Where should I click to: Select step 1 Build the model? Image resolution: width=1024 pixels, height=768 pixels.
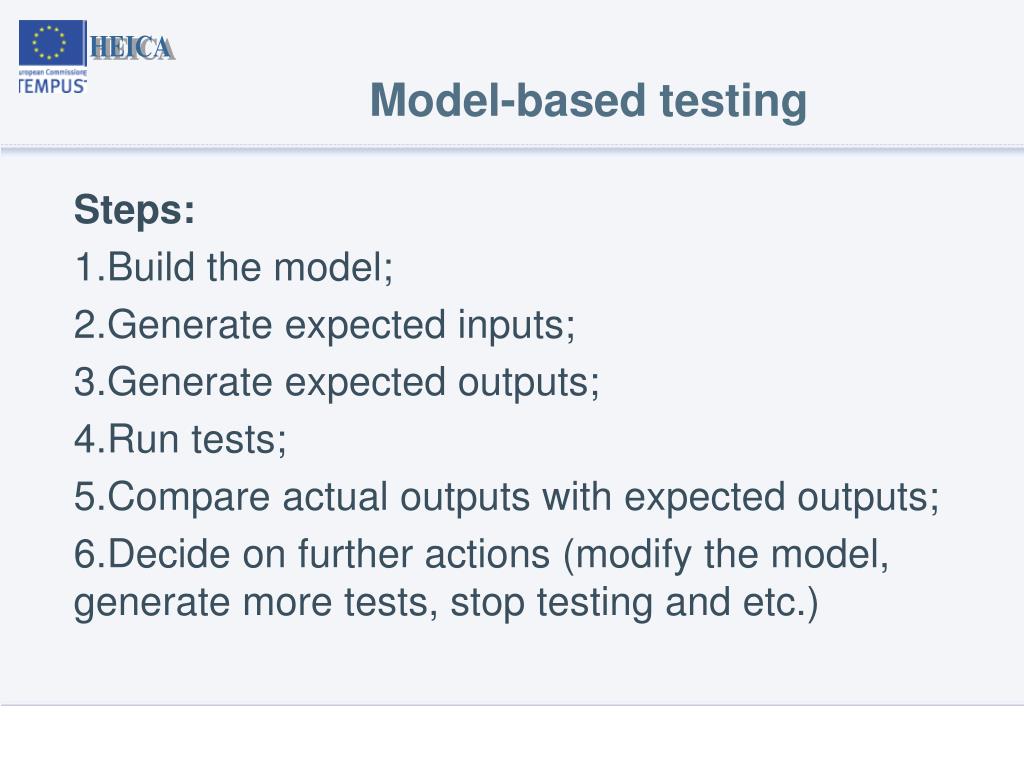tap(234, 266)
